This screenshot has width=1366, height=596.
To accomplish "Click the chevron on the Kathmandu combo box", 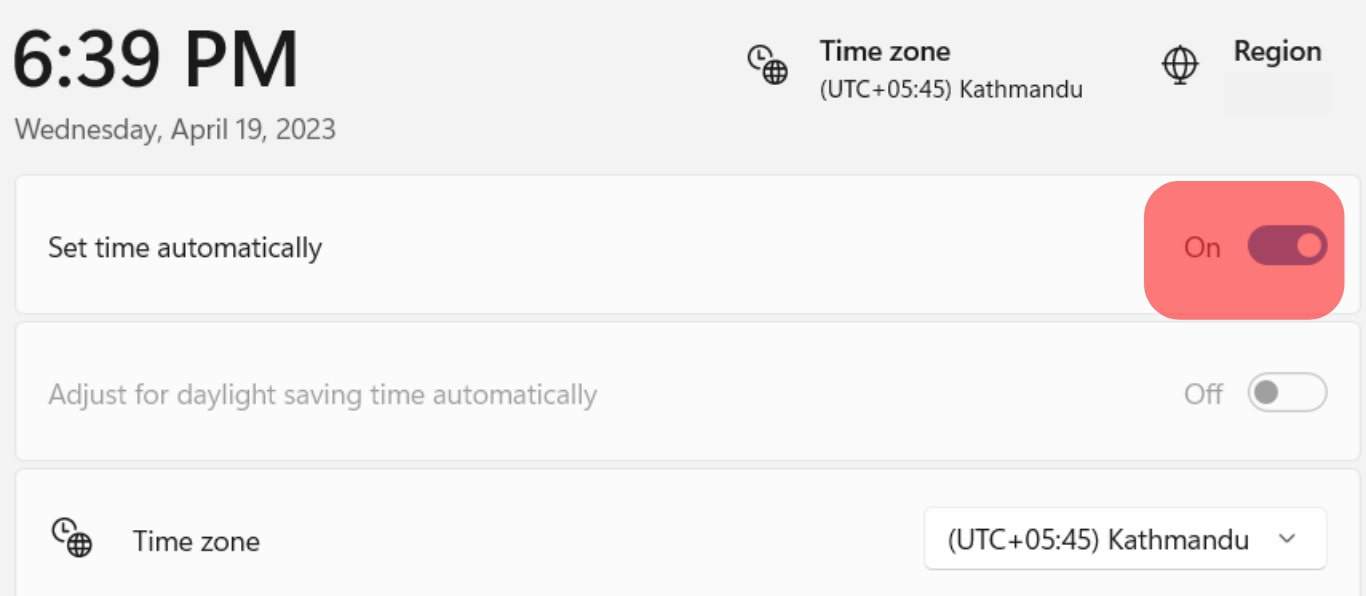I will tap(1290, 538).
